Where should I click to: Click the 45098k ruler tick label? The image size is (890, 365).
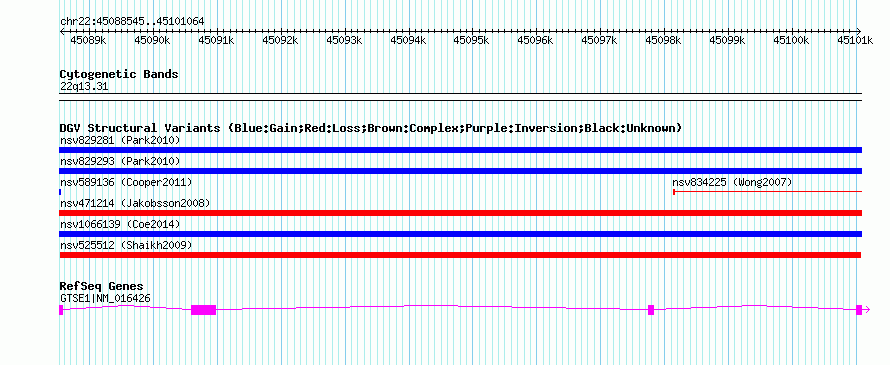(665, 40)
